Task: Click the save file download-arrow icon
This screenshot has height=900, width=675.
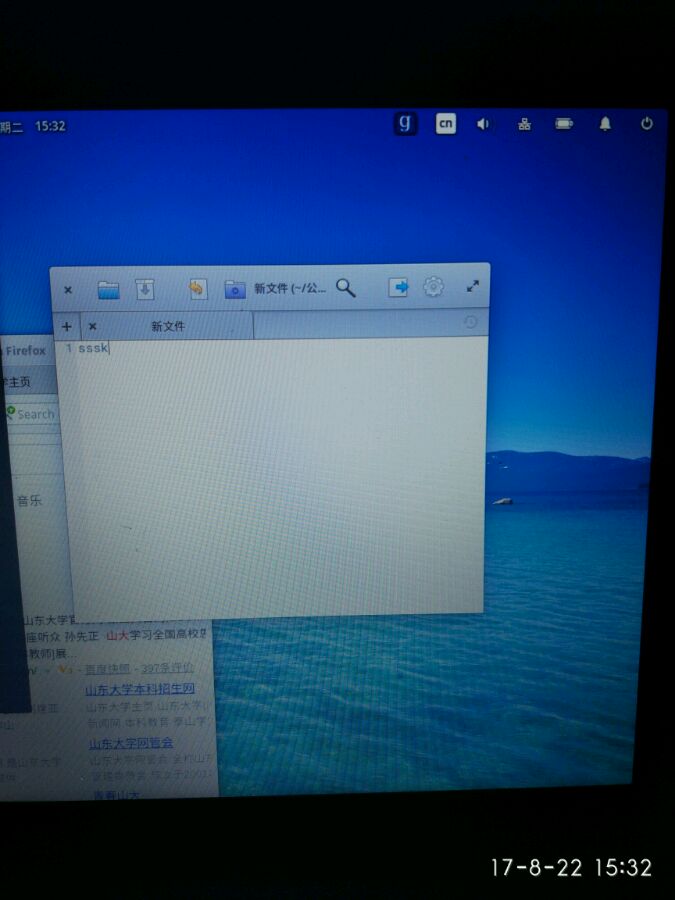Action: (x=145, y=289)
